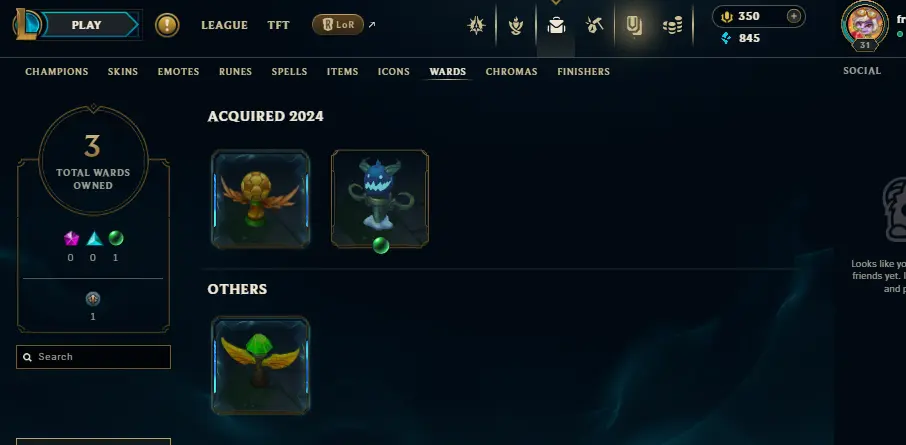Screen dimensions: 906x445
Task: Select the blue monster ward thumbnail
Action: [x=380, y=199]
